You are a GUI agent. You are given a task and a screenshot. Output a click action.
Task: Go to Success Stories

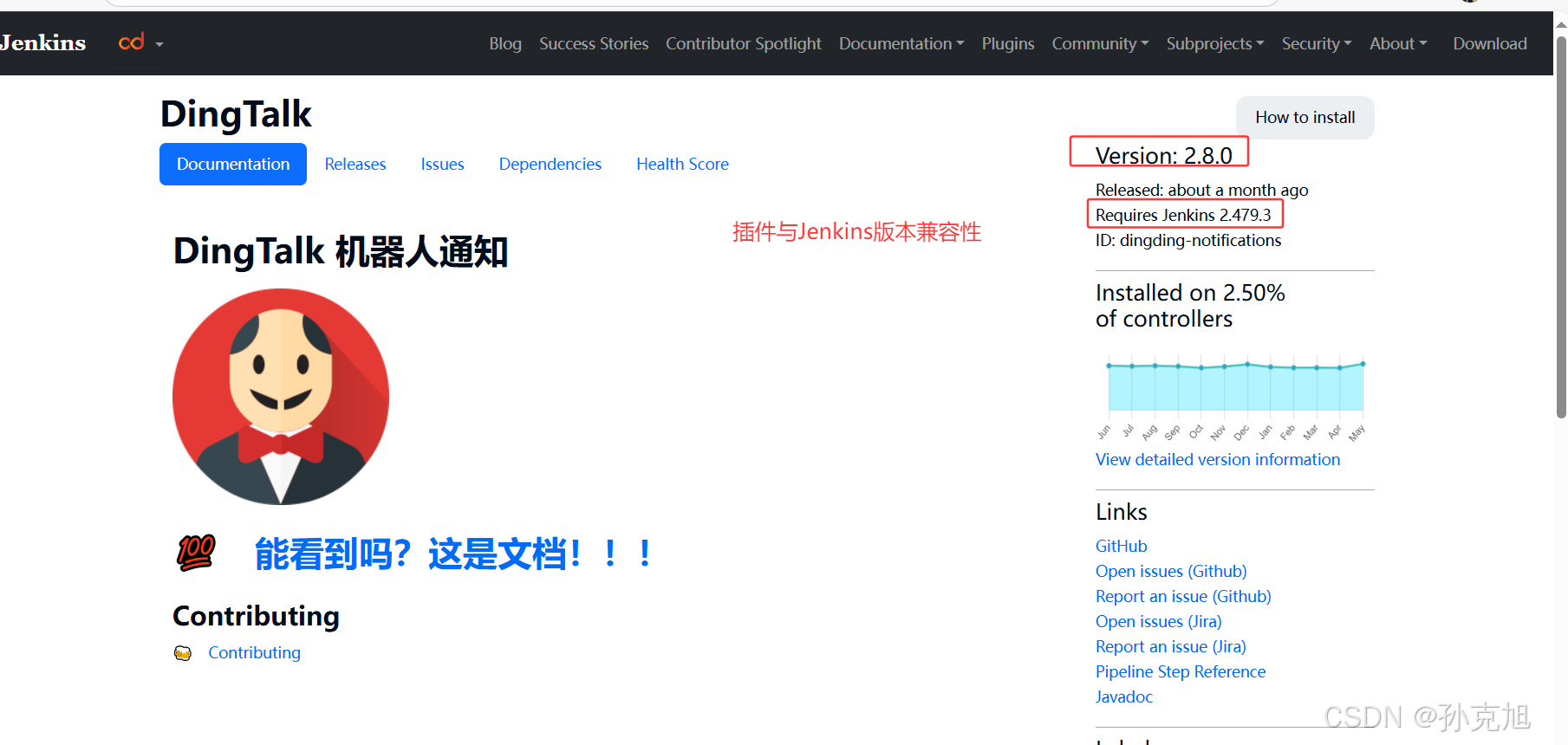(x=594, y=43)
